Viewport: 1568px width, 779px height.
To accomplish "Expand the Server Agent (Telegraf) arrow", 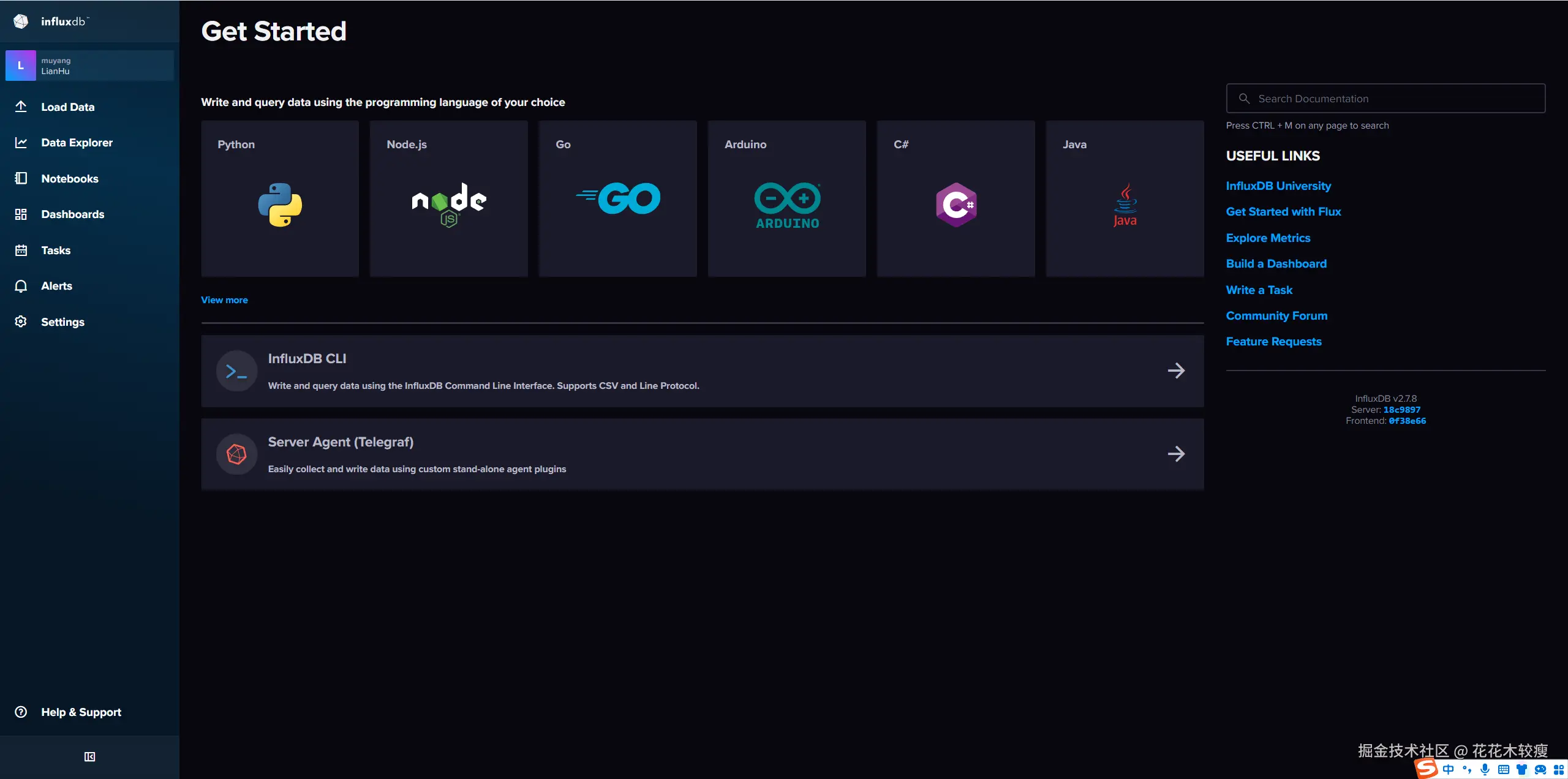I will [x=1176, y=454].
